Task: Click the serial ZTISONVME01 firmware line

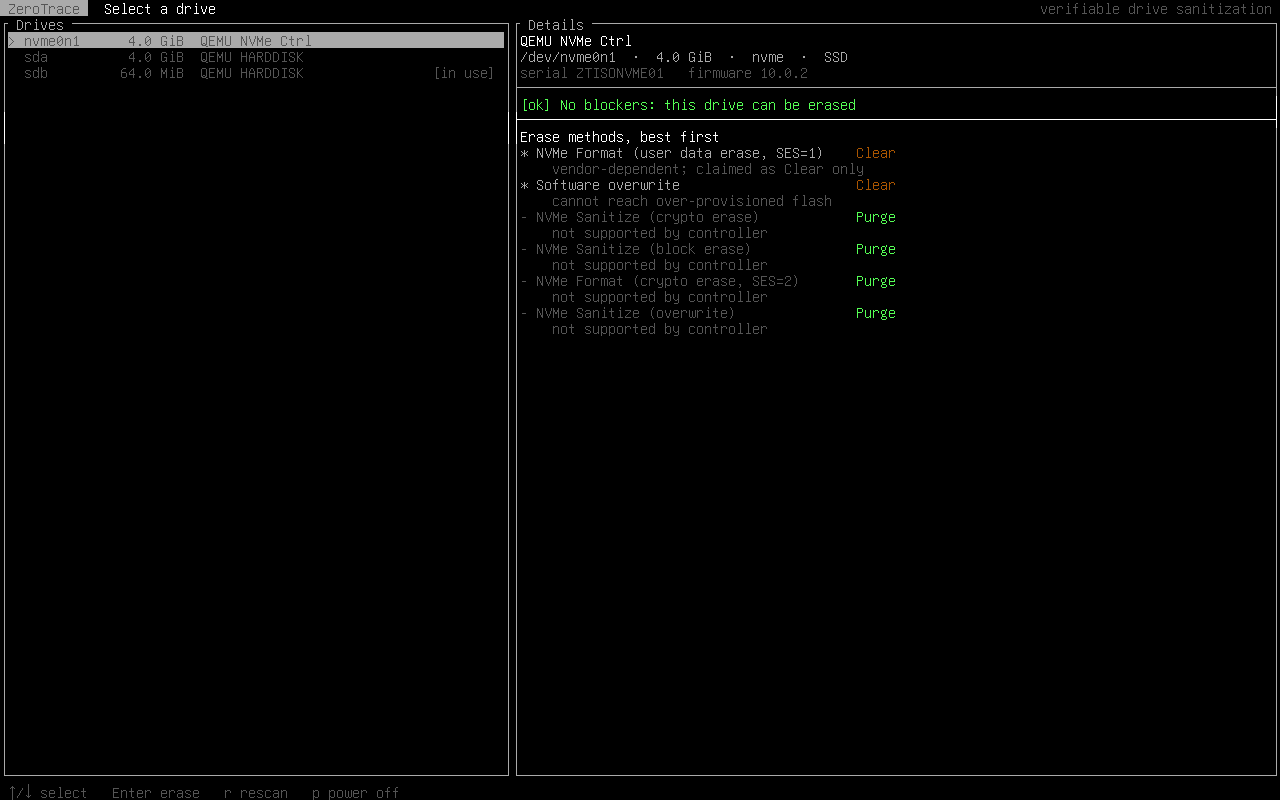Action: (664, 73)
